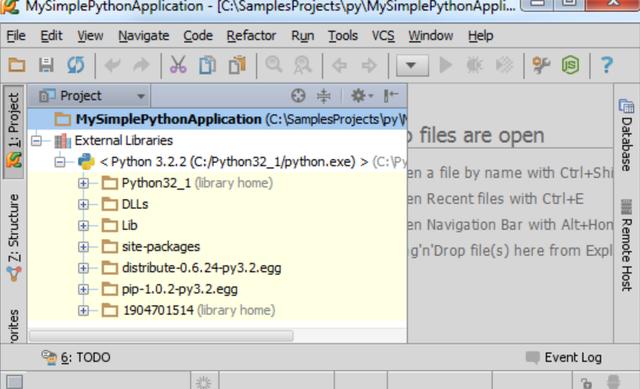
Task: Toggle the Favorites side tab
Action: click(x=13, y=326)
